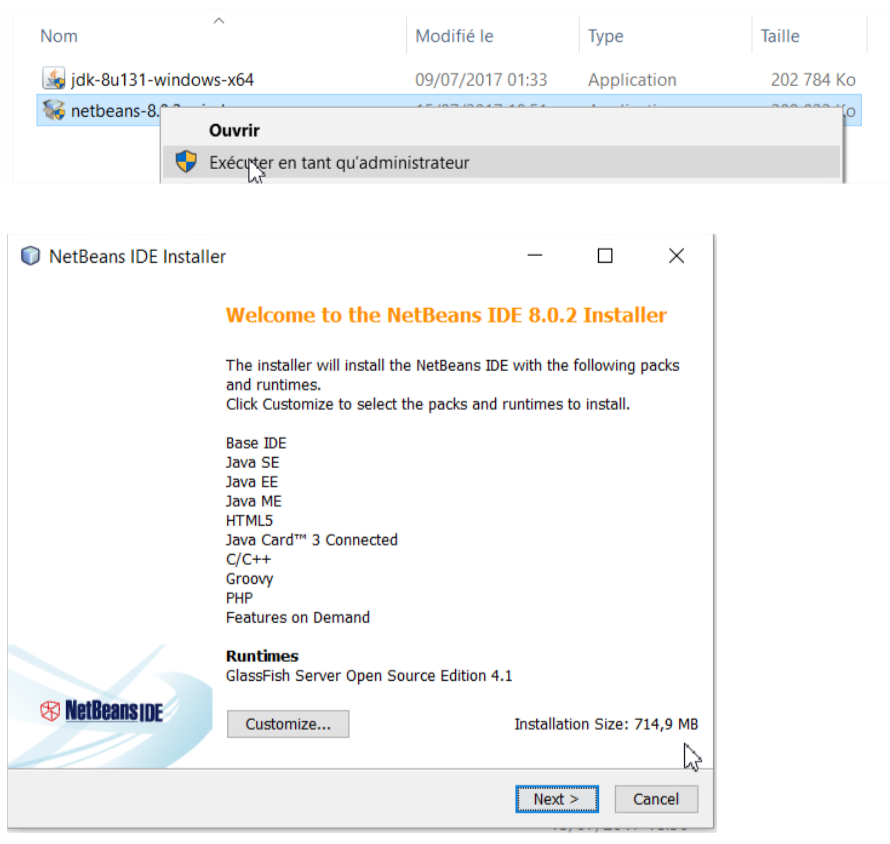The height and width of the screenshot is (844, 890).
Task: Click the netbeans installer file icon
Action: click(54, 110)
